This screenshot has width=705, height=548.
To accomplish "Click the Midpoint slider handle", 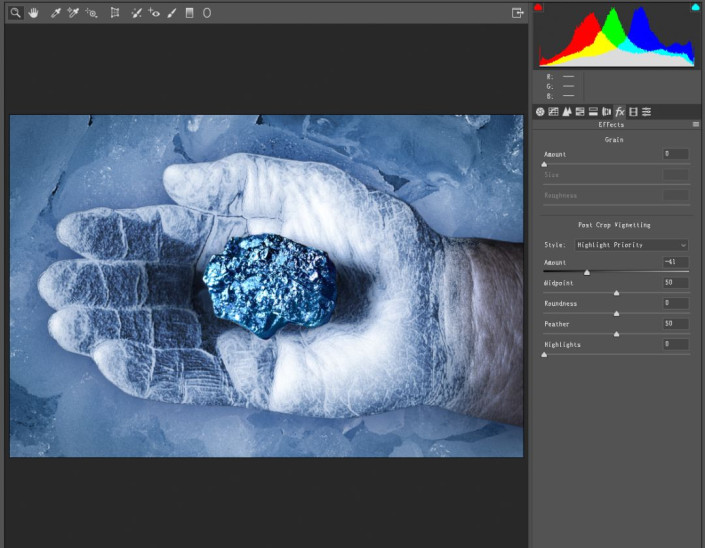I will pos(616,293).
